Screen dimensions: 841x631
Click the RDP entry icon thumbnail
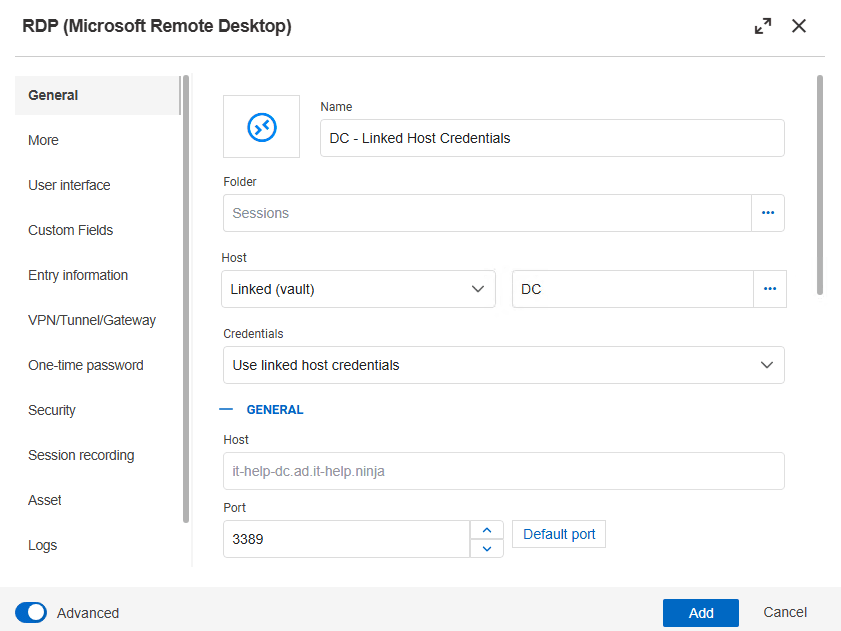pos(261,126)
